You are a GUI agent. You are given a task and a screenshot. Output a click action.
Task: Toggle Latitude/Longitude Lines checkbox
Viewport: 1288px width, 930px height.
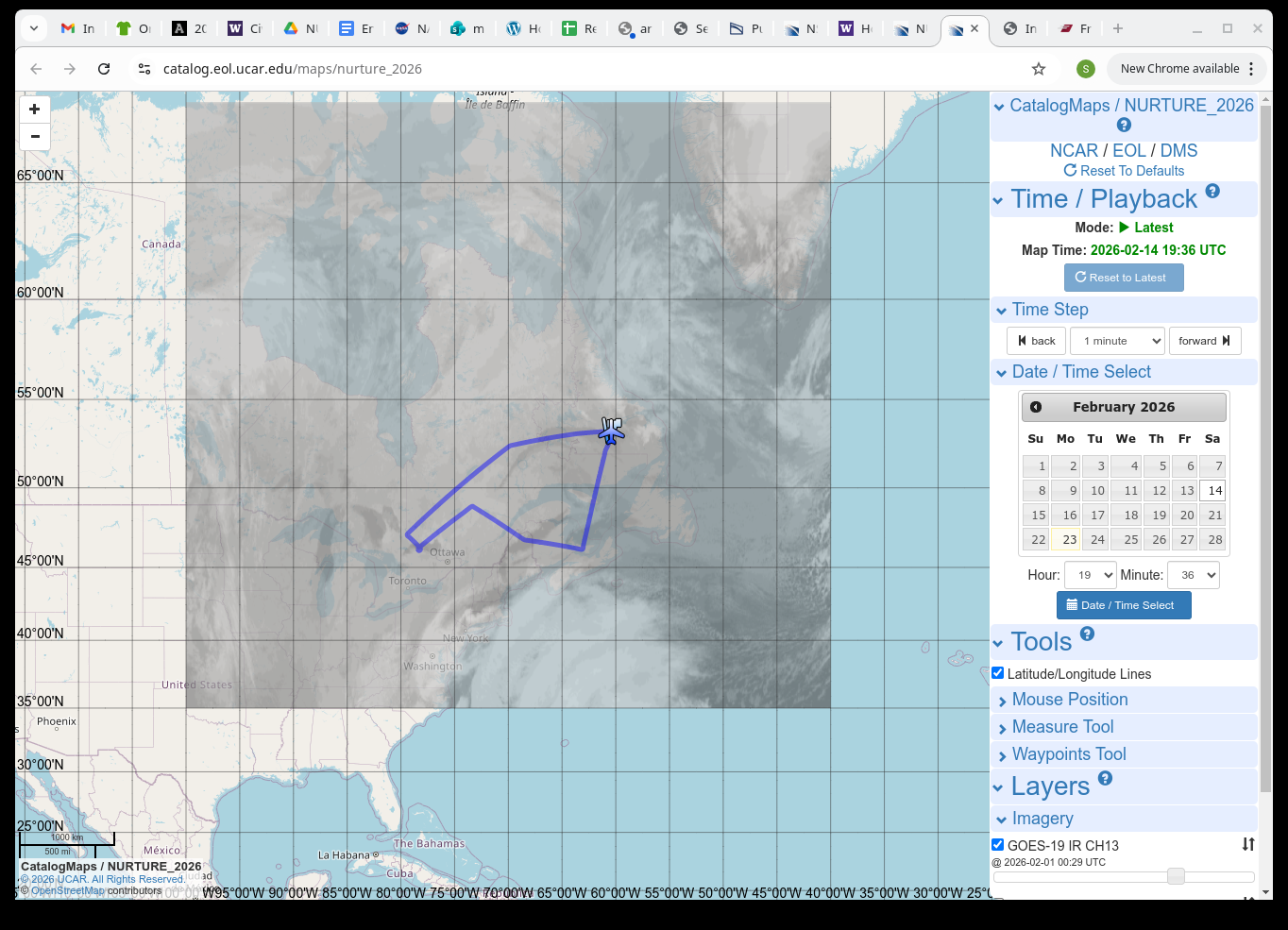click(998, 673)
